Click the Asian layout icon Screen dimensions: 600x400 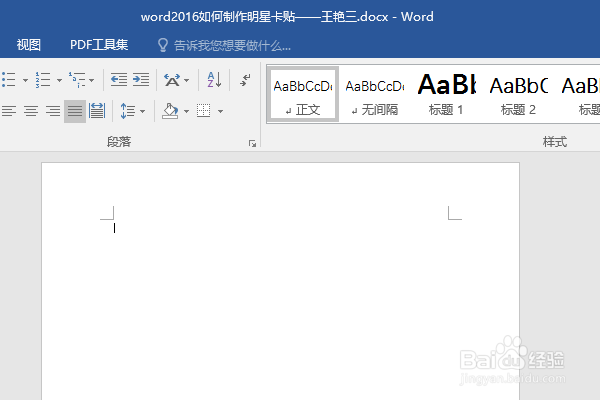(x=172, y=80)
